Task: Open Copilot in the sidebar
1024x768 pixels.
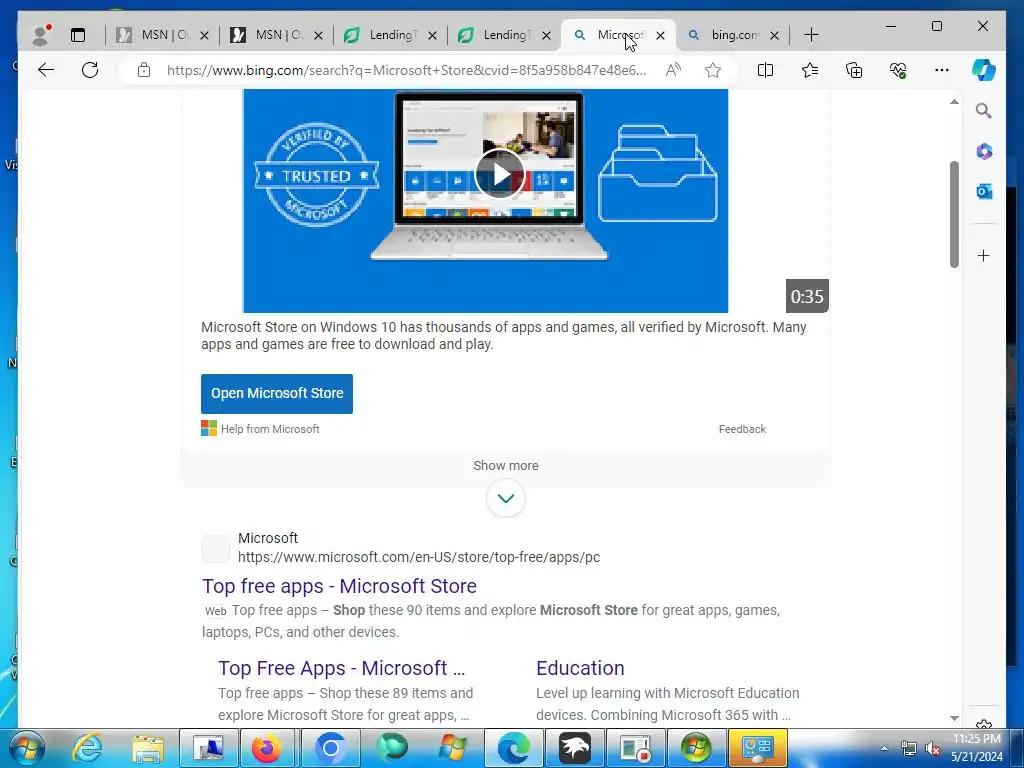Action: click(x=984, y=70)
